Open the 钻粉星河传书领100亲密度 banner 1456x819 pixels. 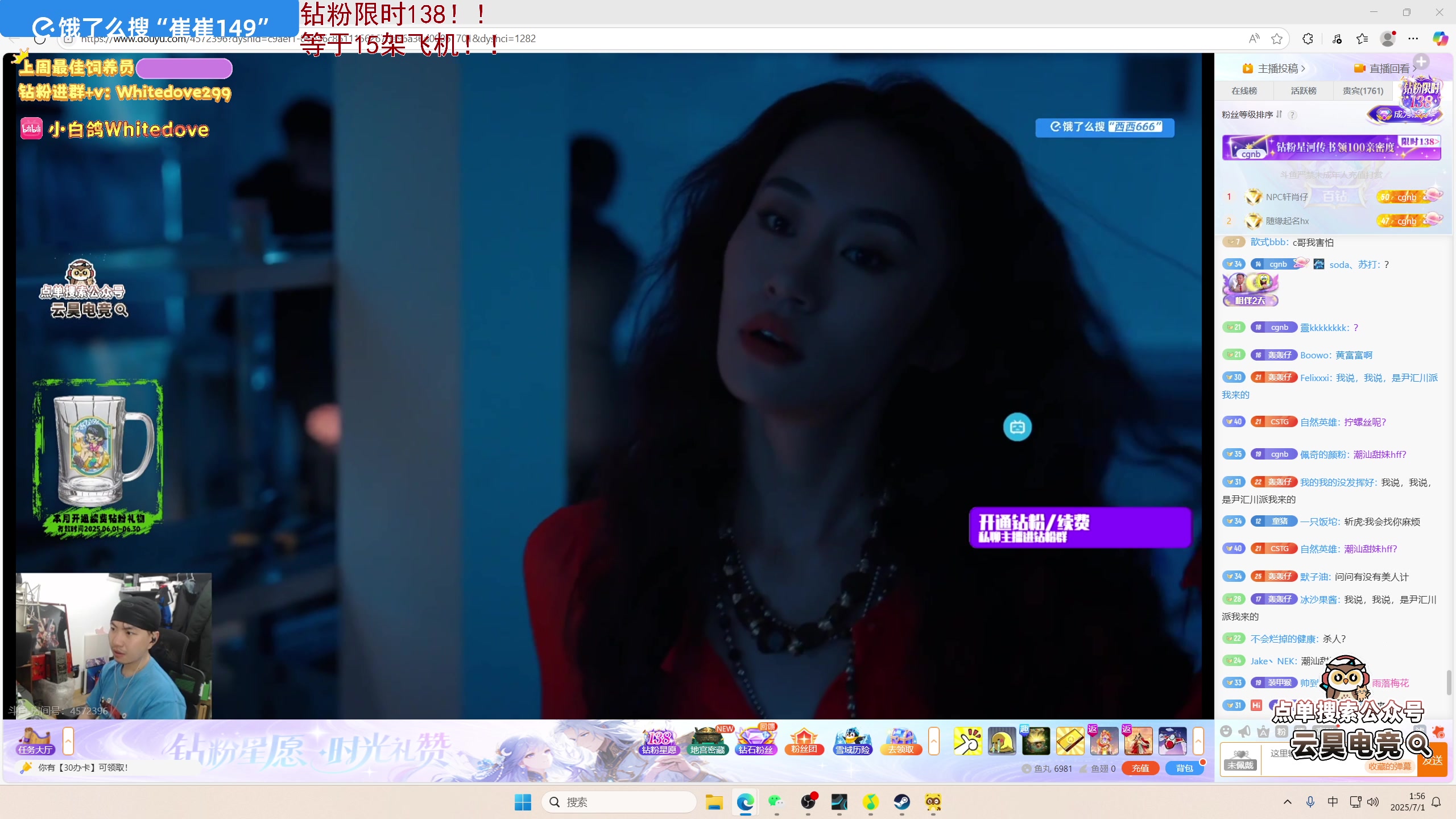1331,147
